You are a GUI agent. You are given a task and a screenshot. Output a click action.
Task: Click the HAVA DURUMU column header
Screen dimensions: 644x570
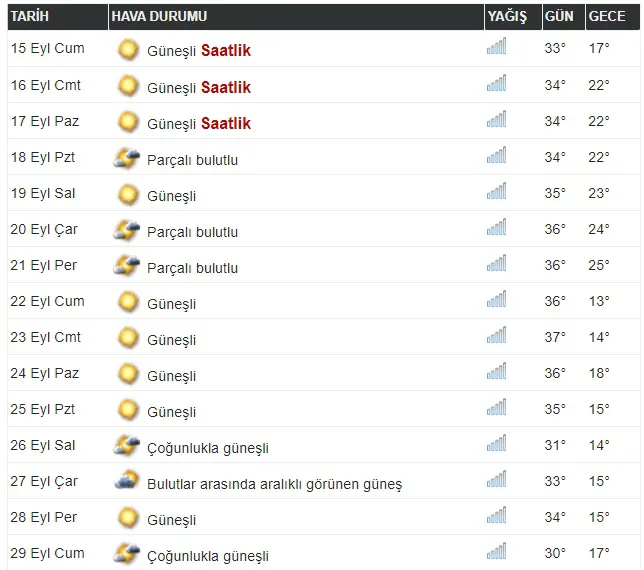click(159, 17)
